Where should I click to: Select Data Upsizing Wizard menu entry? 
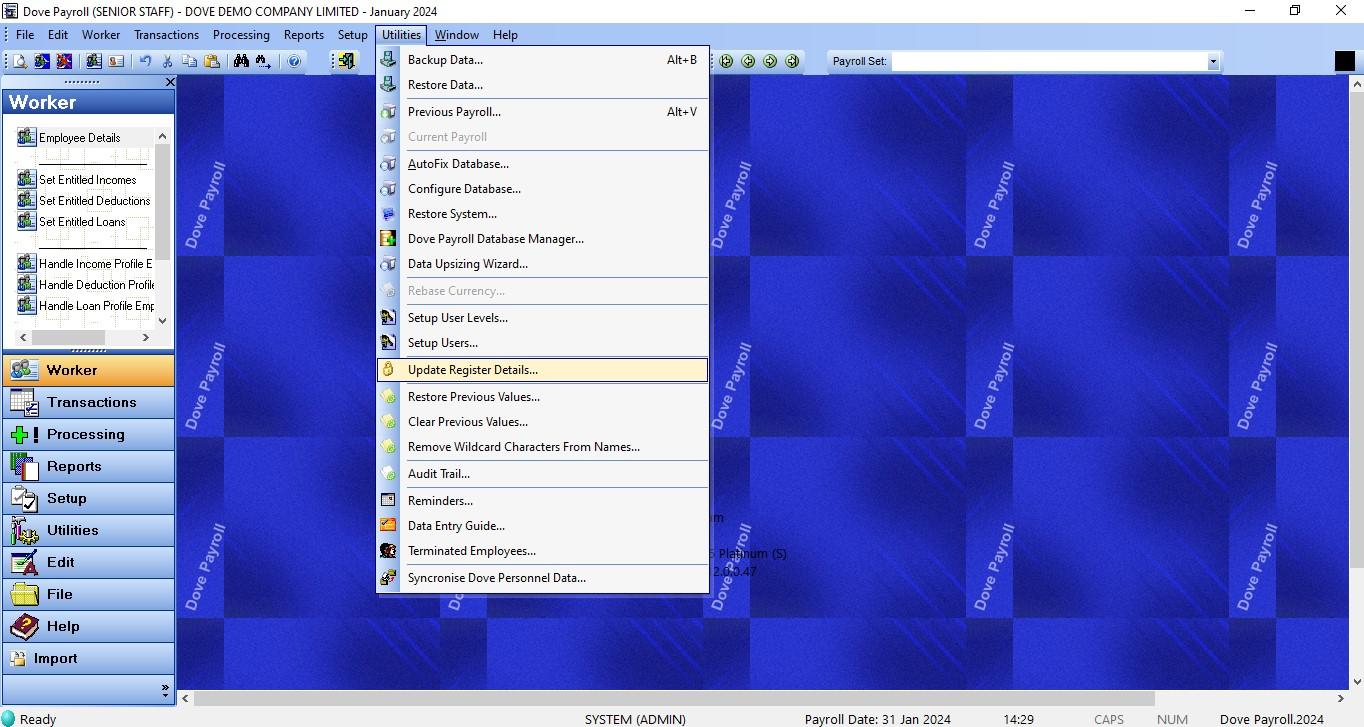[543, 264]
